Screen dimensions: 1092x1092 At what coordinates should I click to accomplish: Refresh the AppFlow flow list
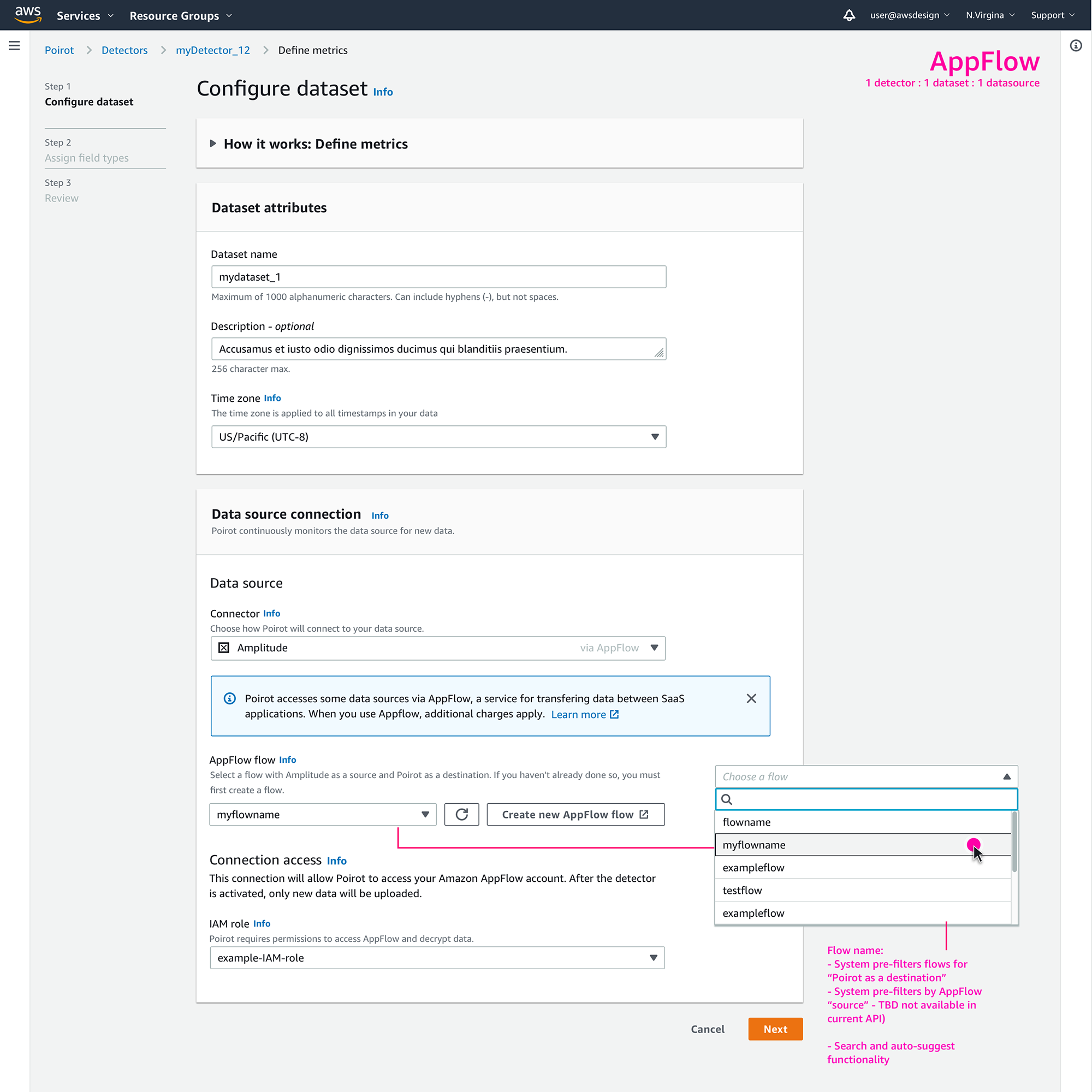point(462,815)
